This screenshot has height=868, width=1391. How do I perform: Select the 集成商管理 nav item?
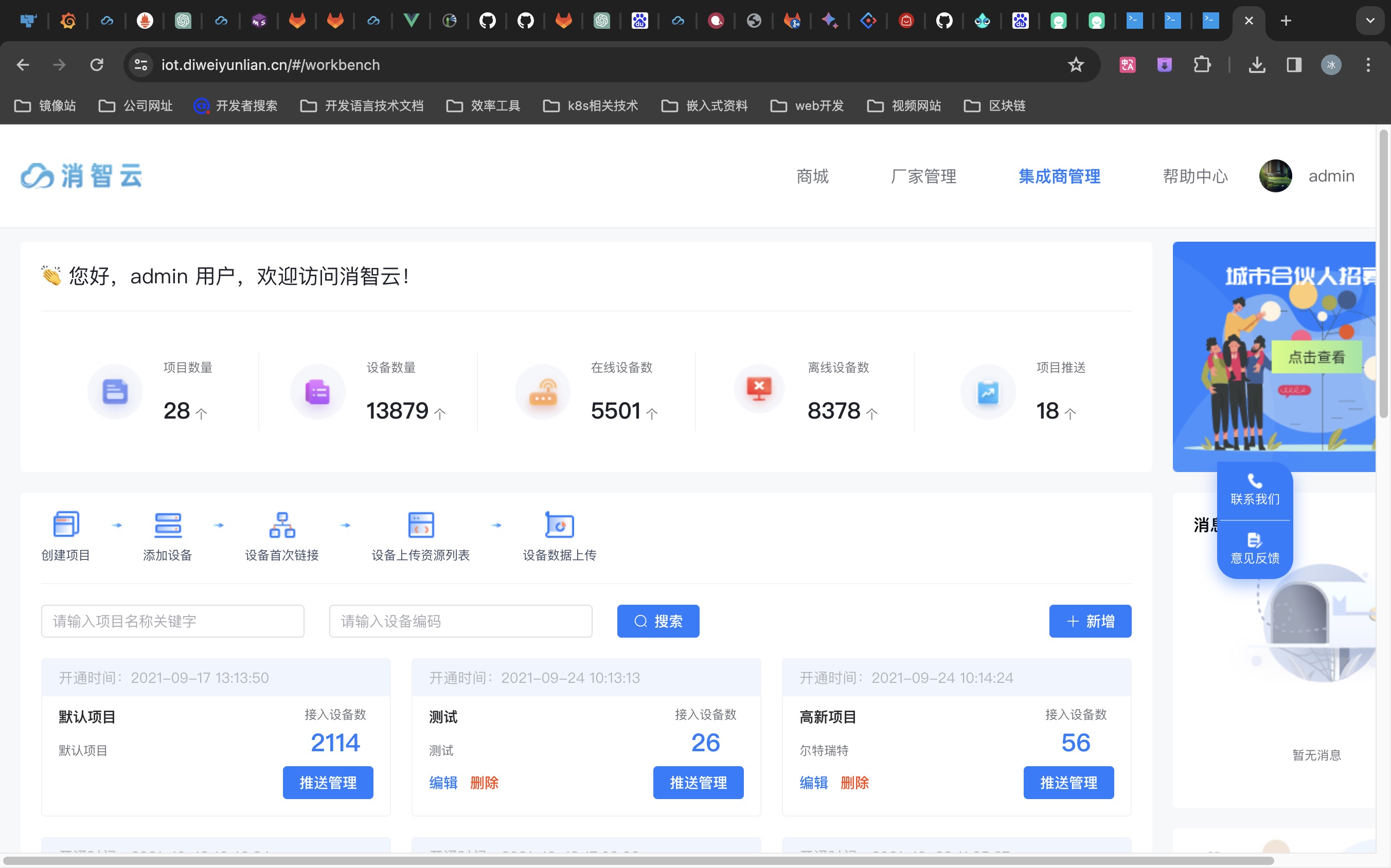(1060, 176)
